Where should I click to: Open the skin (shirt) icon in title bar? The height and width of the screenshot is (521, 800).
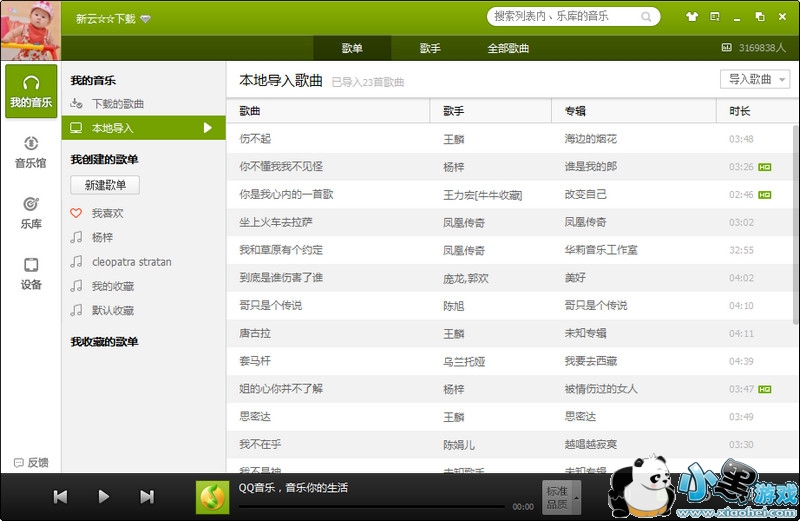click(x=692, y=17)
